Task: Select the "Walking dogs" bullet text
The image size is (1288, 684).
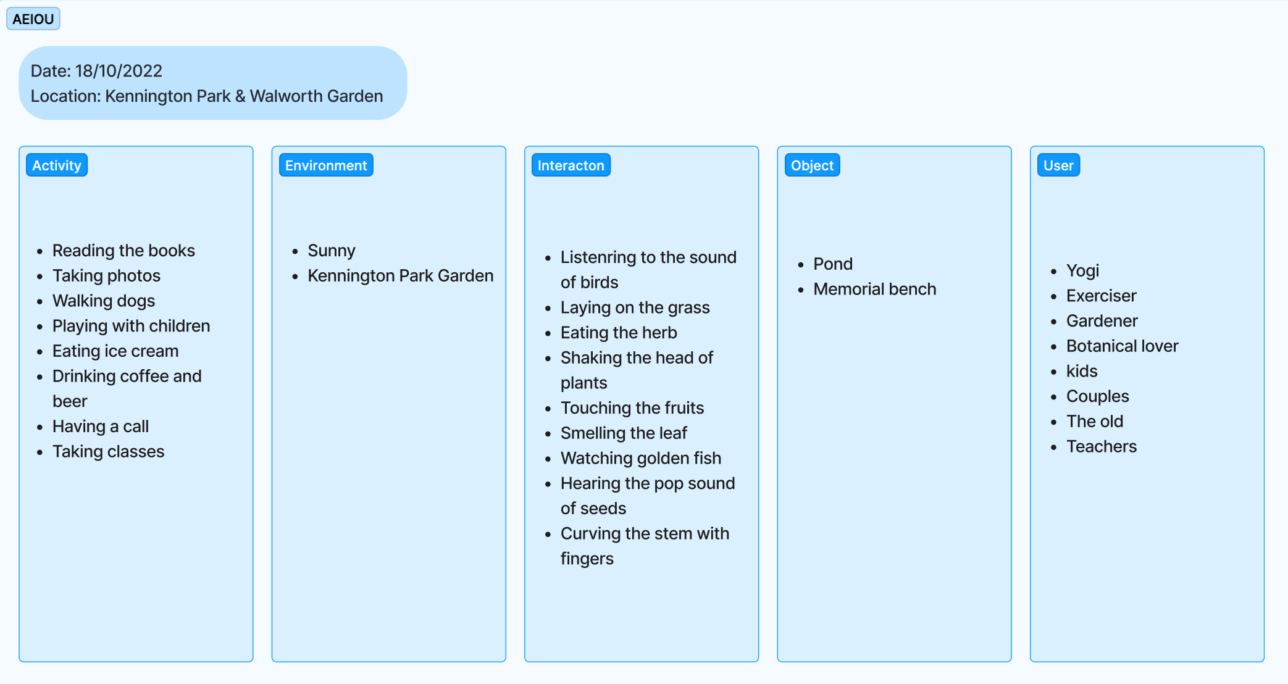Action: click(103, 301)
